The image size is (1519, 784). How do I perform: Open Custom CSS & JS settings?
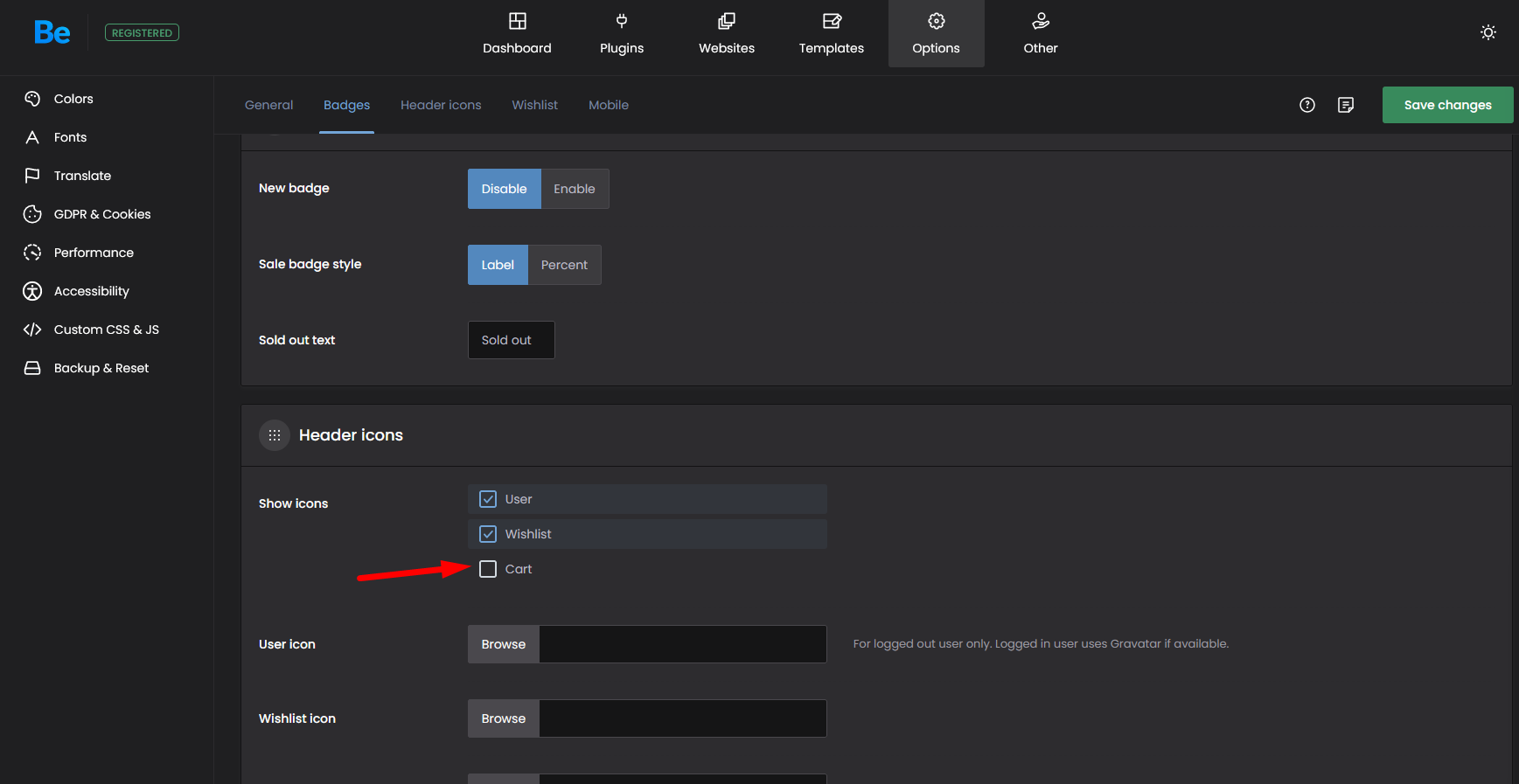click(x=107, y=330)
